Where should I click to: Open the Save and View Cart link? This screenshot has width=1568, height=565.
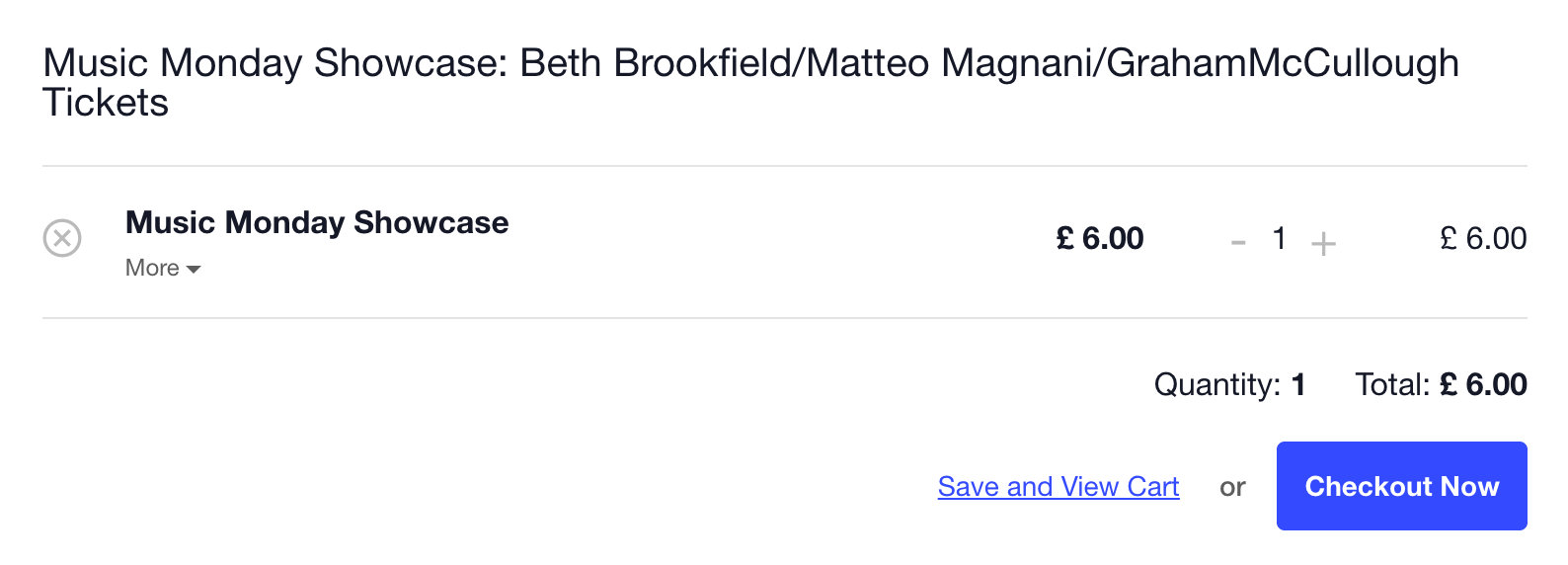click(1058, 487)
